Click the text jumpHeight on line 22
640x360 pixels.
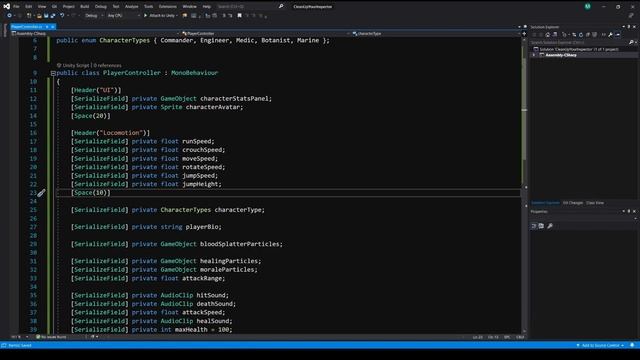click(200, 184)
